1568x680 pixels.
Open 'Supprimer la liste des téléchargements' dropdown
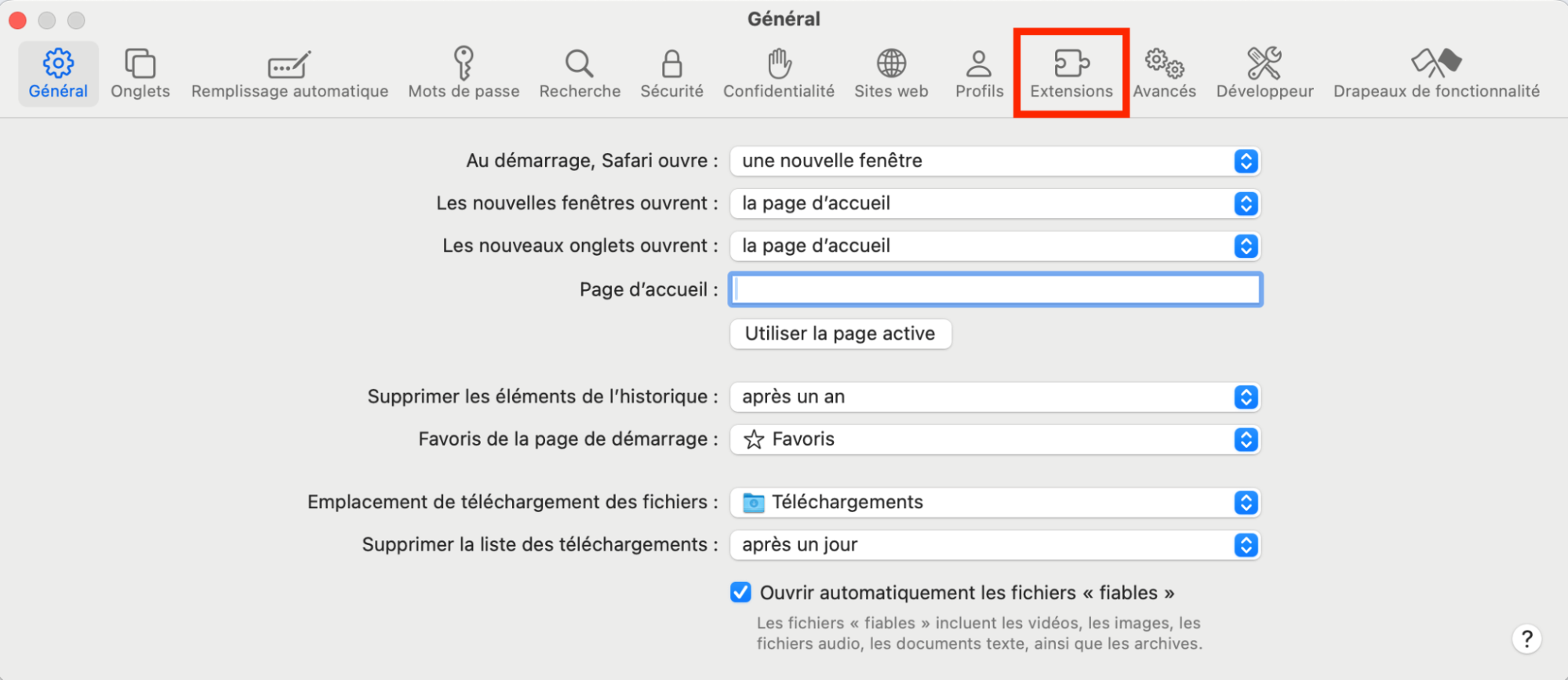coord(995,544)
